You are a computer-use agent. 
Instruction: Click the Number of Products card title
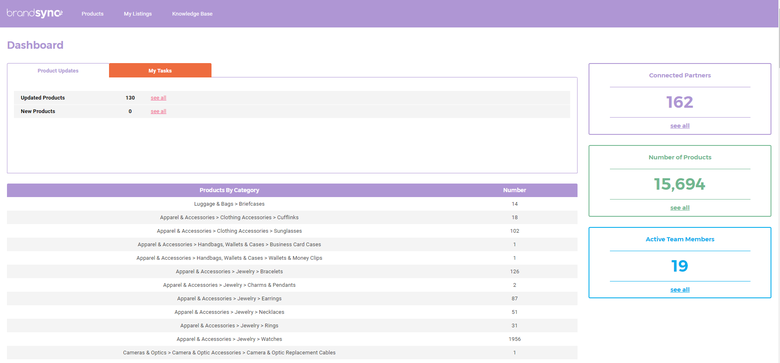coord(680,157)
